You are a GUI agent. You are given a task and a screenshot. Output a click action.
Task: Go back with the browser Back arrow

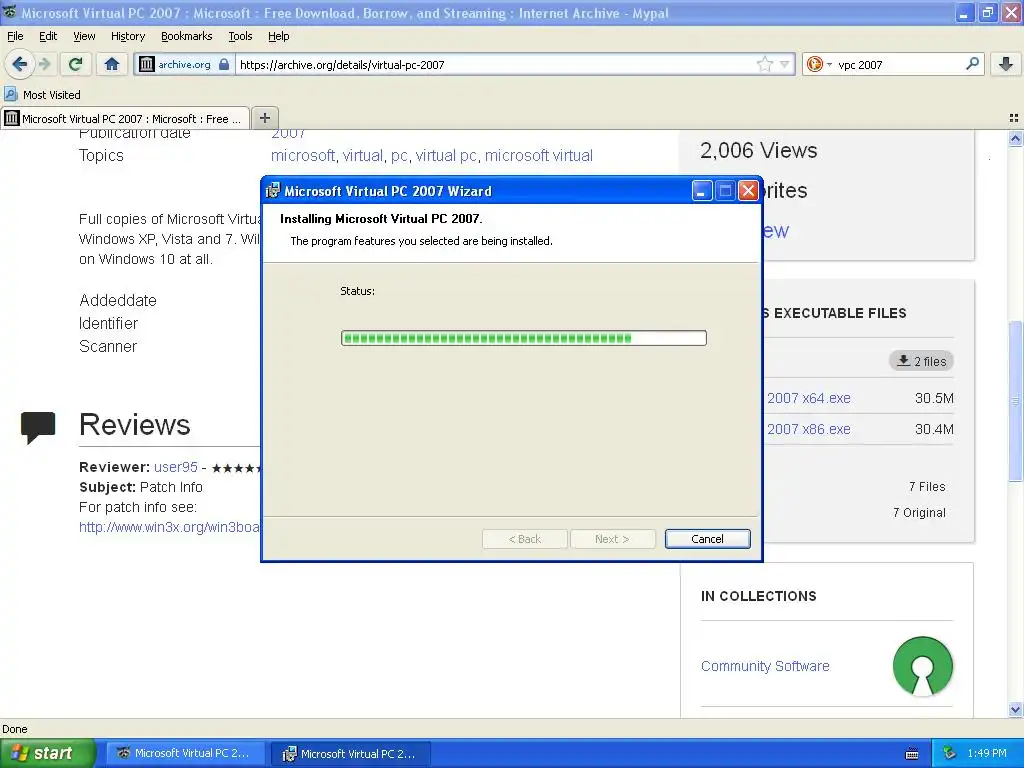[x=19, y=64]
